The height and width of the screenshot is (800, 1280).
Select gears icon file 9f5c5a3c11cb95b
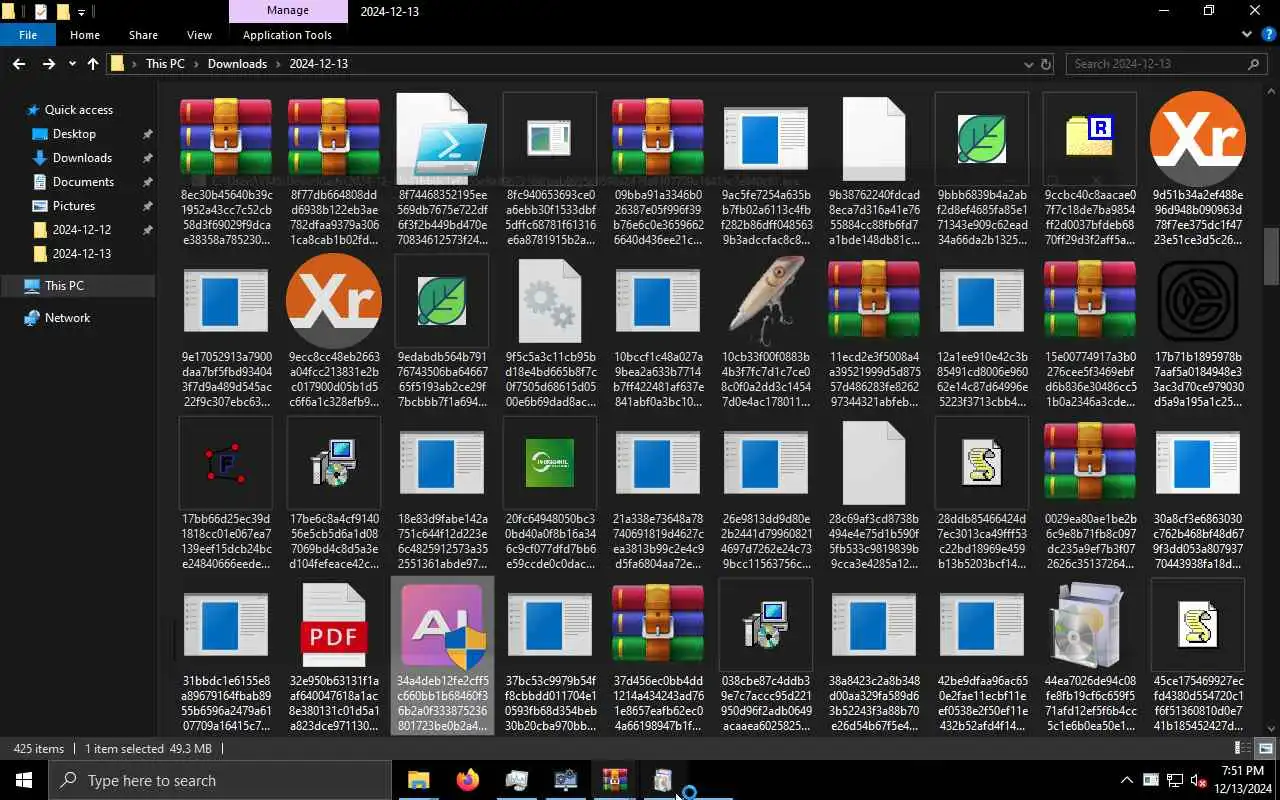pyautogui.click(x=550, y=332)
